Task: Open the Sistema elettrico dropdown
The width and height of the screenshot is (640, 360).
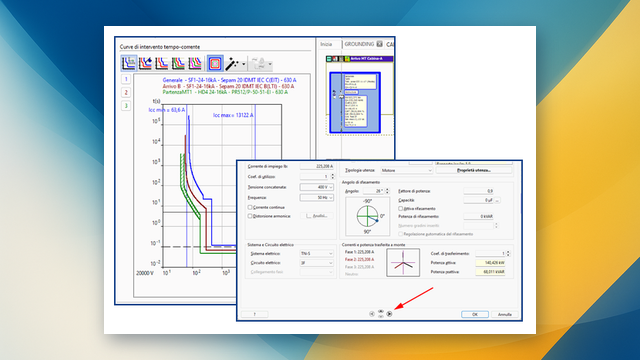Action: [x=317, y=253]
